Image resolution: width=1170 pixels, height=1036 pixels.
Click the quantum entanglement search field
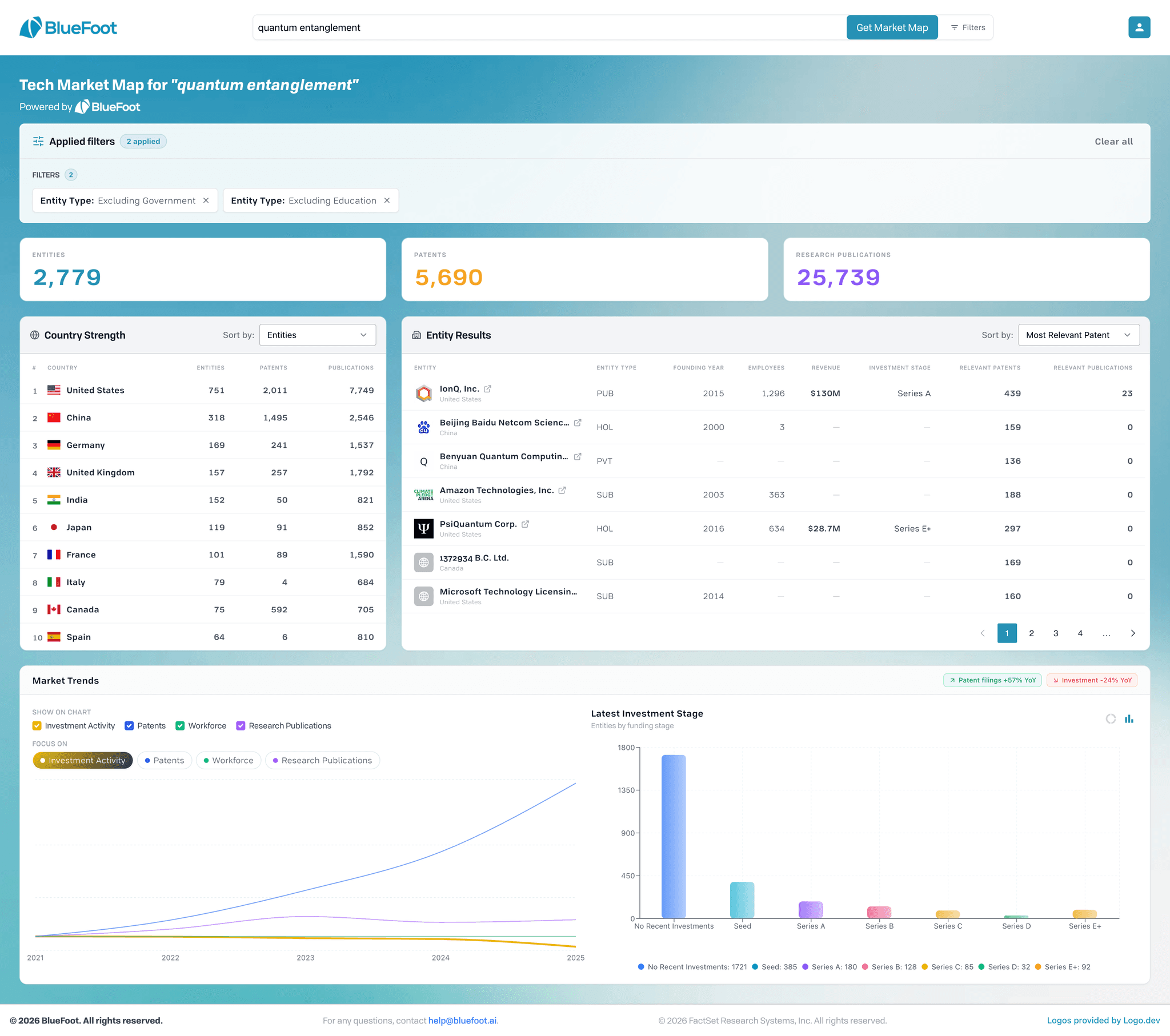pyautogui.click(x=550, y=27)
